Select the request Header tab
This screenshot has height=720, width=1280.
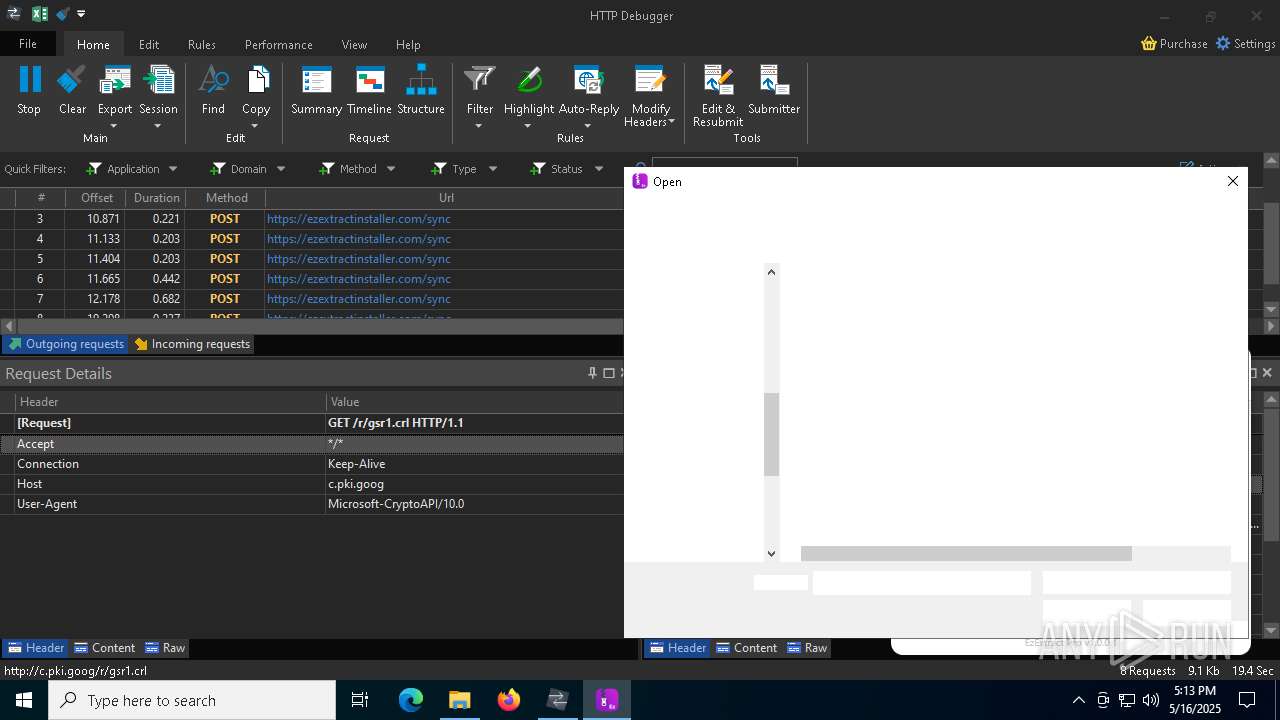(35, 648)
